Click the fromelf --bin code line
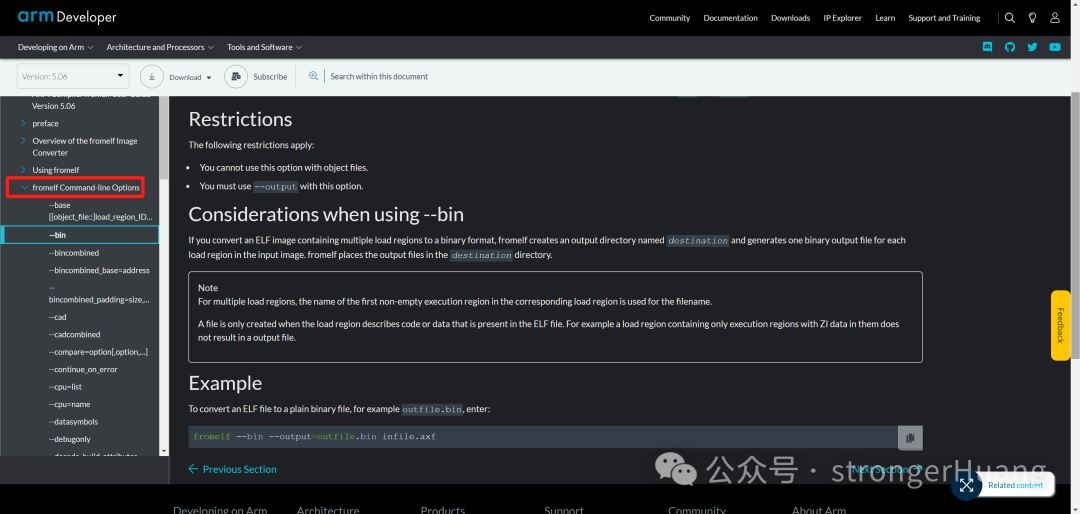The width and height of the screenshot is (1080, 514). point(315,437)
